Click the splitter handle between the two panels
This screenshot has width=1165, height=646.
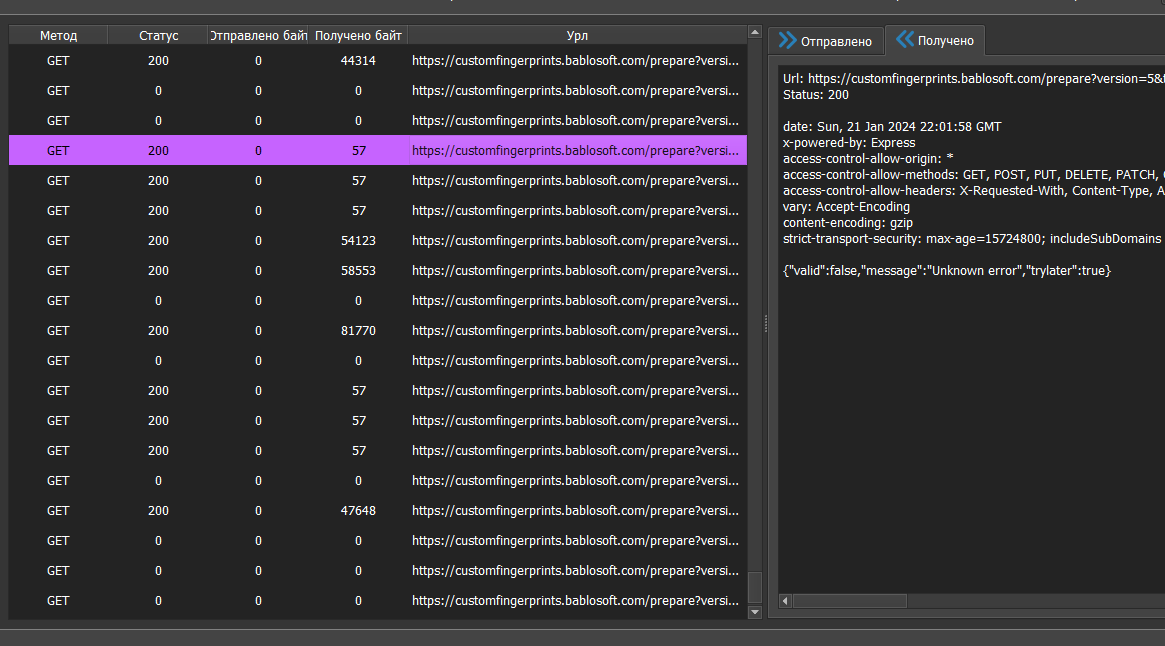pyautogui.click(x=764, y=323)
